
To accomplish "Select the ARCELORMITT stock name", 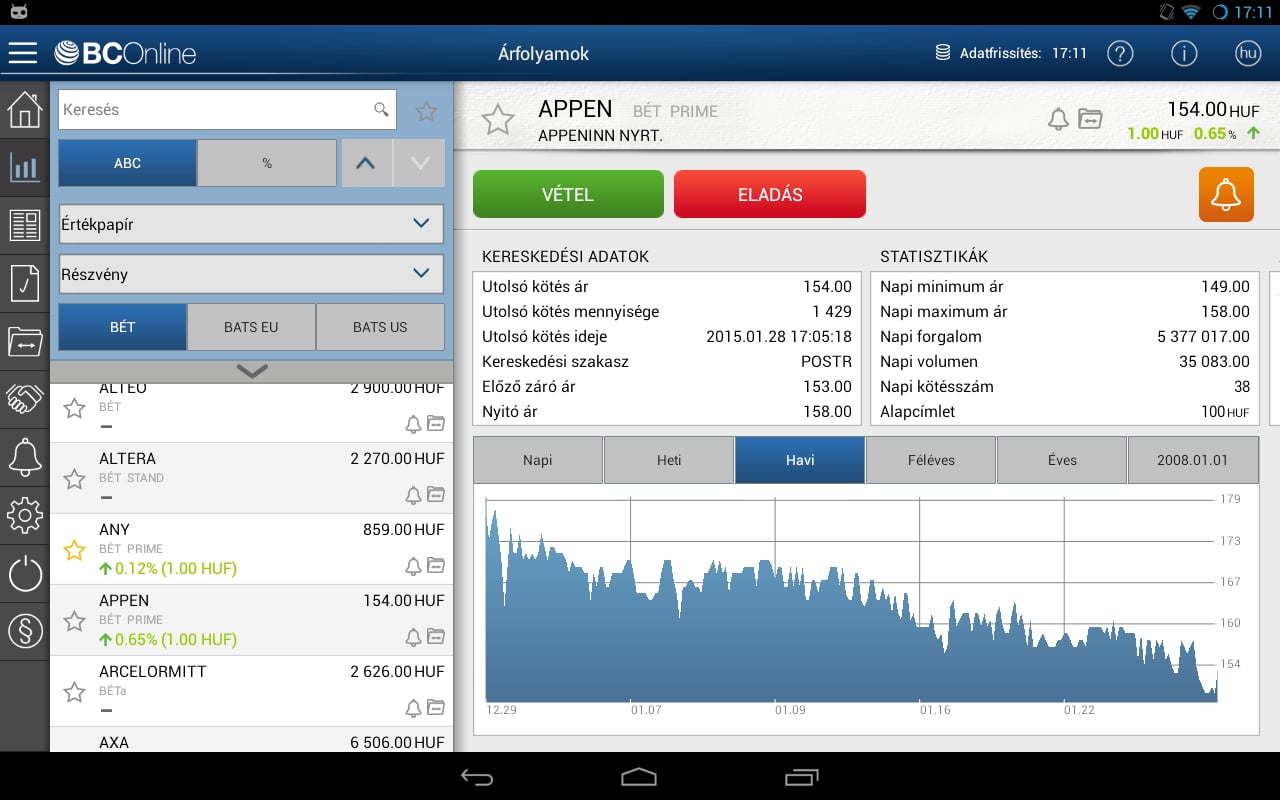I will click(152, 671).
